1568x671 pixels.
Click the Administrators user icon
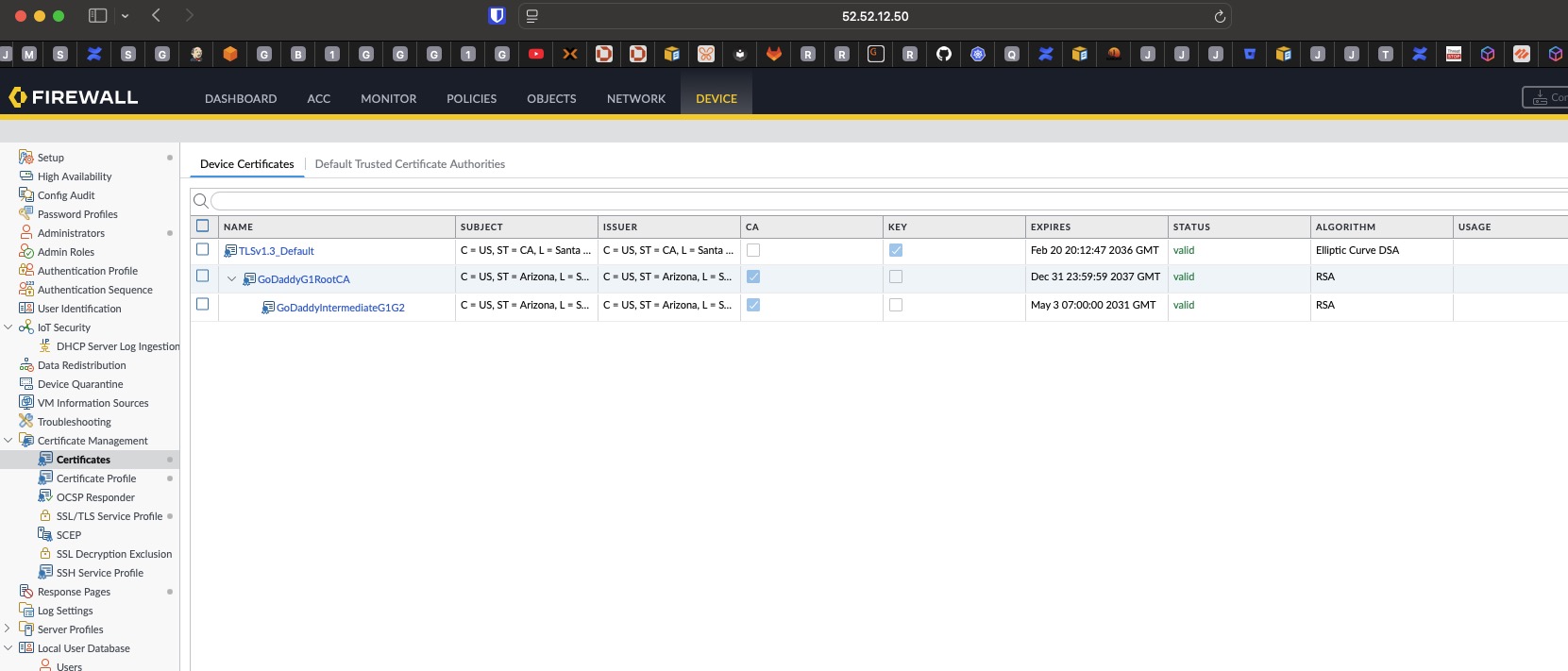(x=26, y=233)
